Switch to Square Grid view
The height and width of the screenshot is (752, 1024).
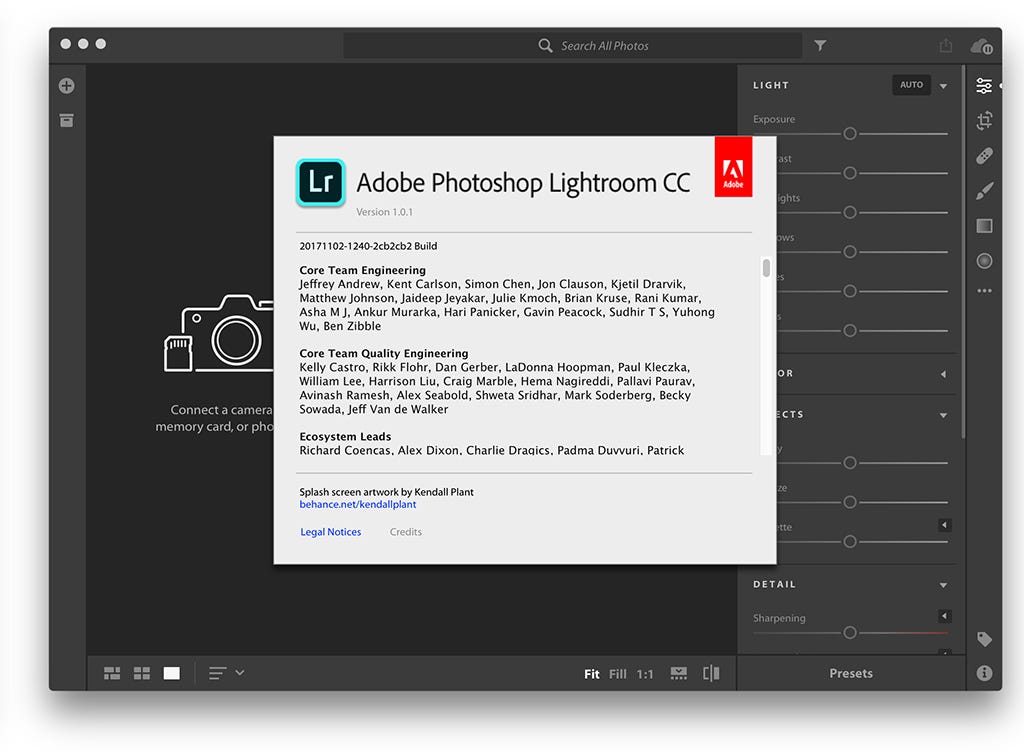pyautogui.click(x=142, y=673)
